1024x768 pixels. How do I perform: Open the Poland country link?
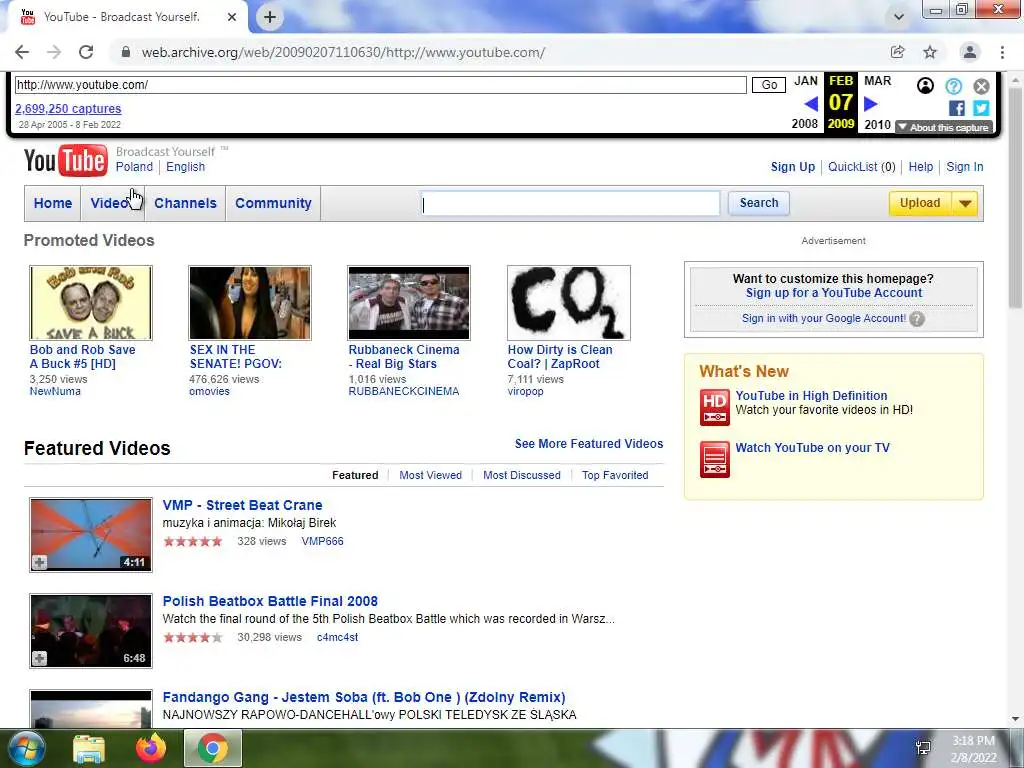pyautogui.click(x=134, y=167)
